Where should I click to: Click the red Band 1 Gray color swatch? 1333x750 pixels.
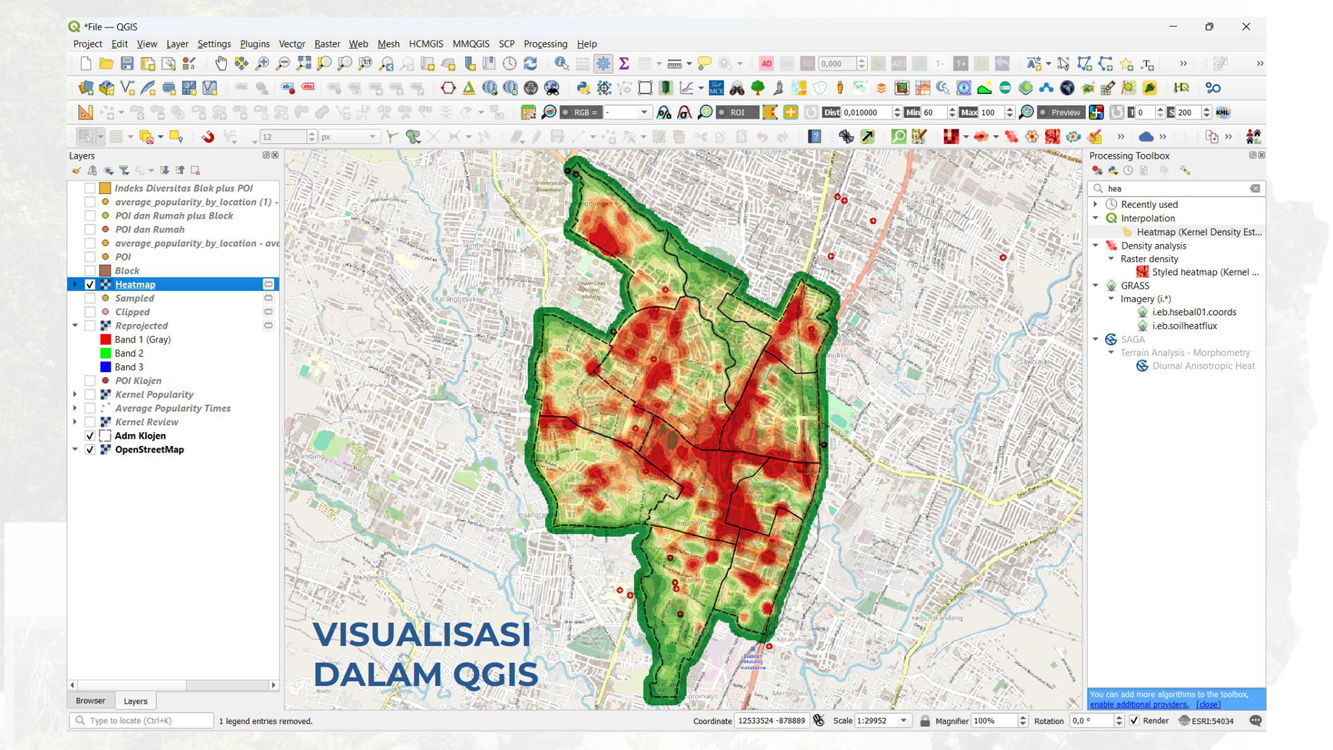103,338
